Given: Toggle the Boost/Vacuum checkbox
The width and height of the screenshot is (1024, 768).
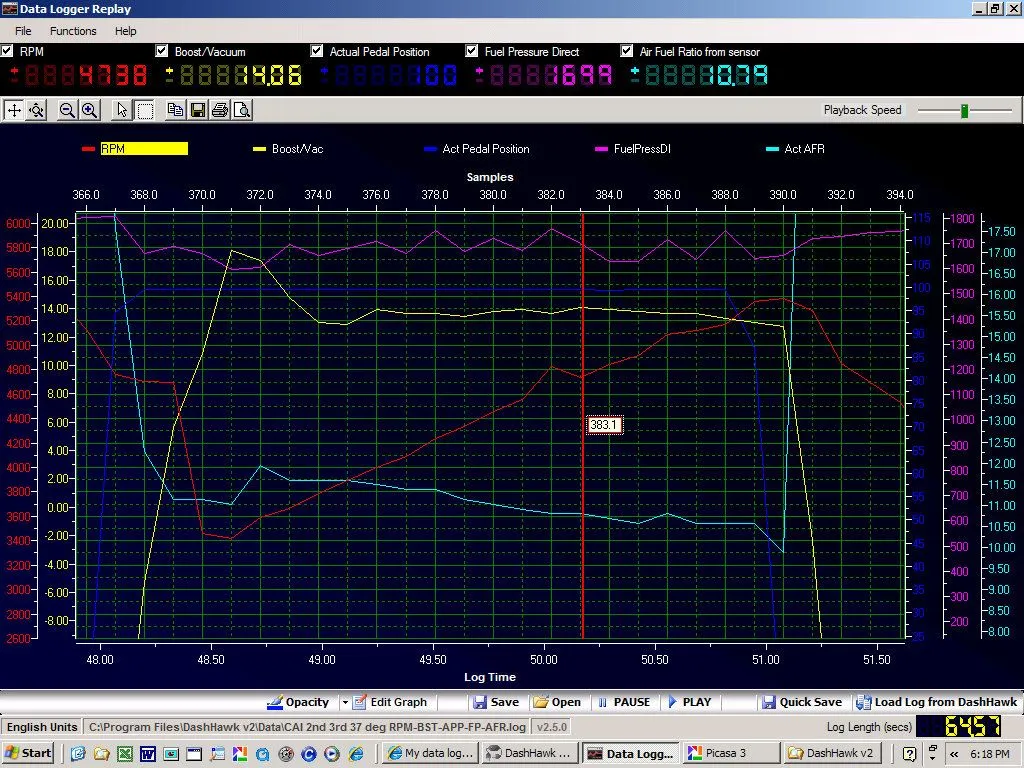Looking at the screenshot, I should pos(162,51).
